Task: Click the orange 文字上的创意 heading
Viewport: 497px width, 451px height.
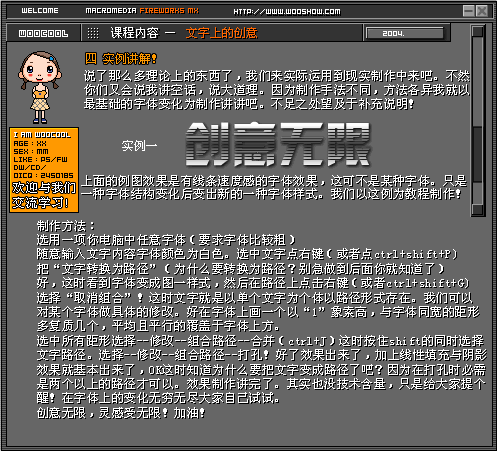Action: click(x=222, y=33)
